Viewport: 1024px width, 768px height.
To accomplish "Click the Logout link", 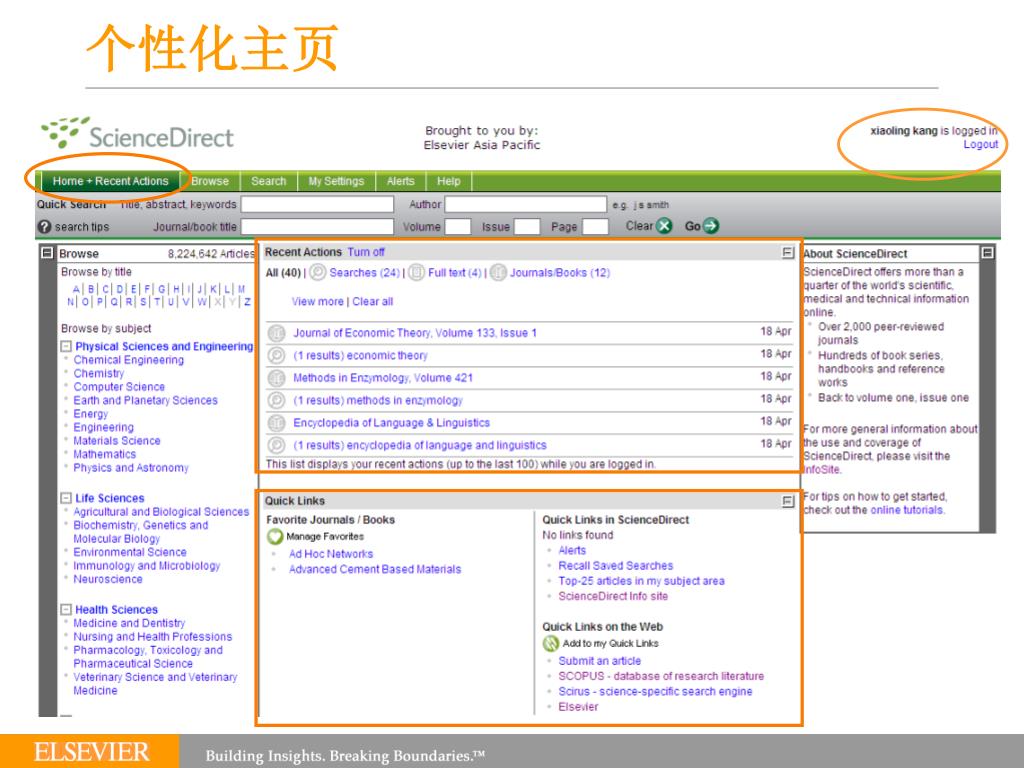I will (x=980, y=144).
